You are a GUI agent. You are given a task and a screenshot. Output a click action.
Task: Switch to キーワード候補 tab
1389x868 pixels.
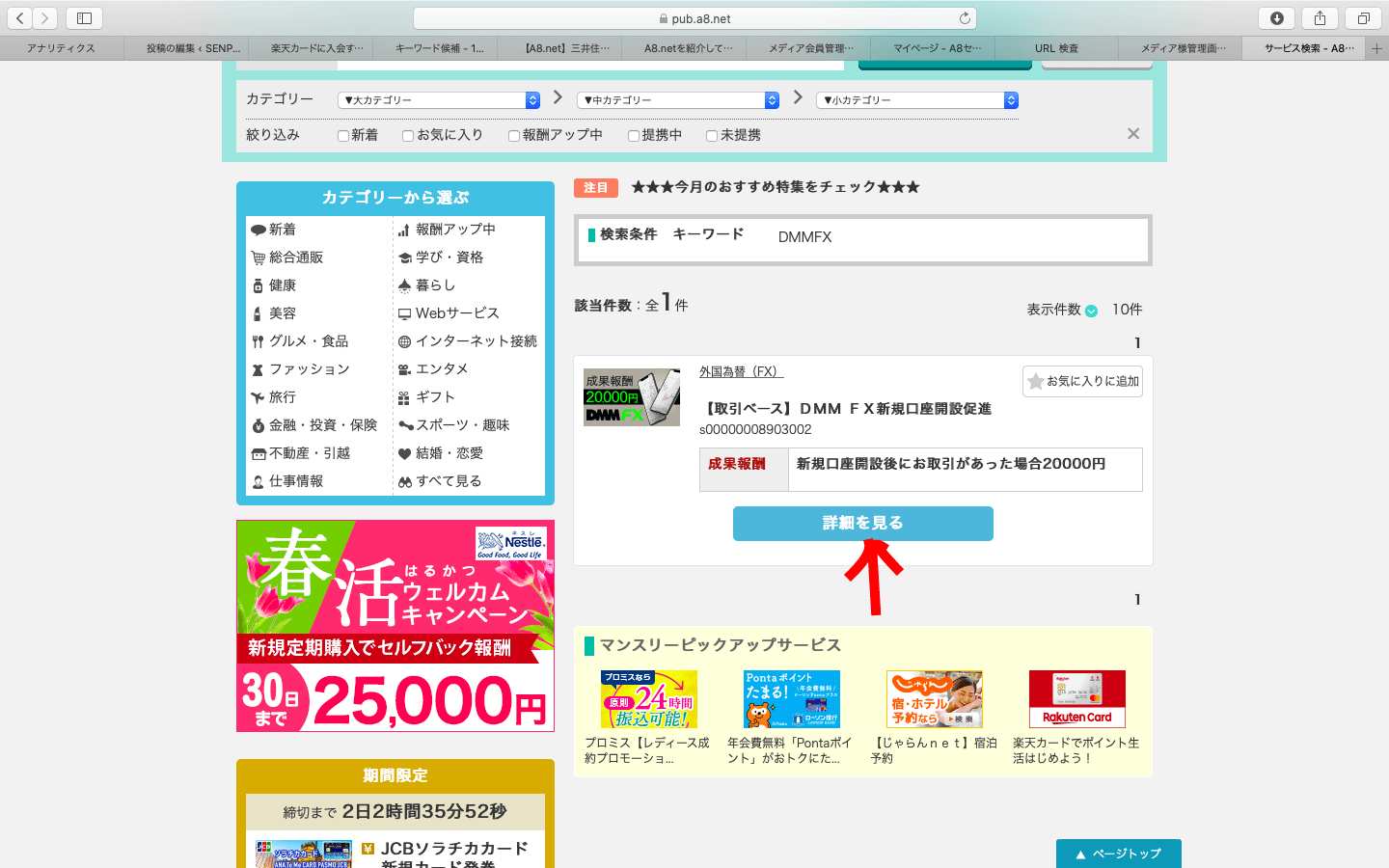click(x=440, y=48)
